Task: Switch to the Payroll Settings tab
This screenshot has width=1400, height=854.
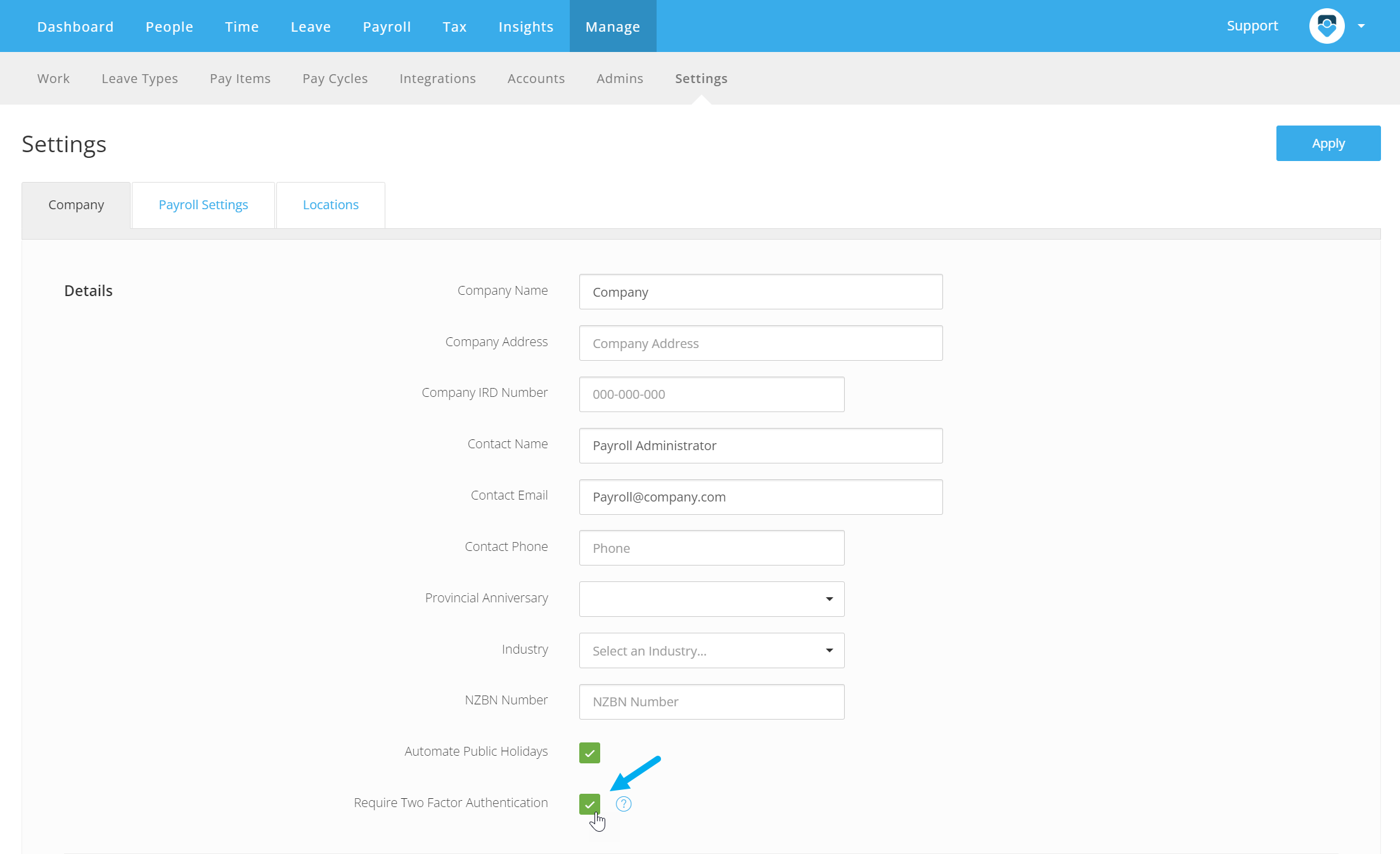Action: (x=203, y=205)
